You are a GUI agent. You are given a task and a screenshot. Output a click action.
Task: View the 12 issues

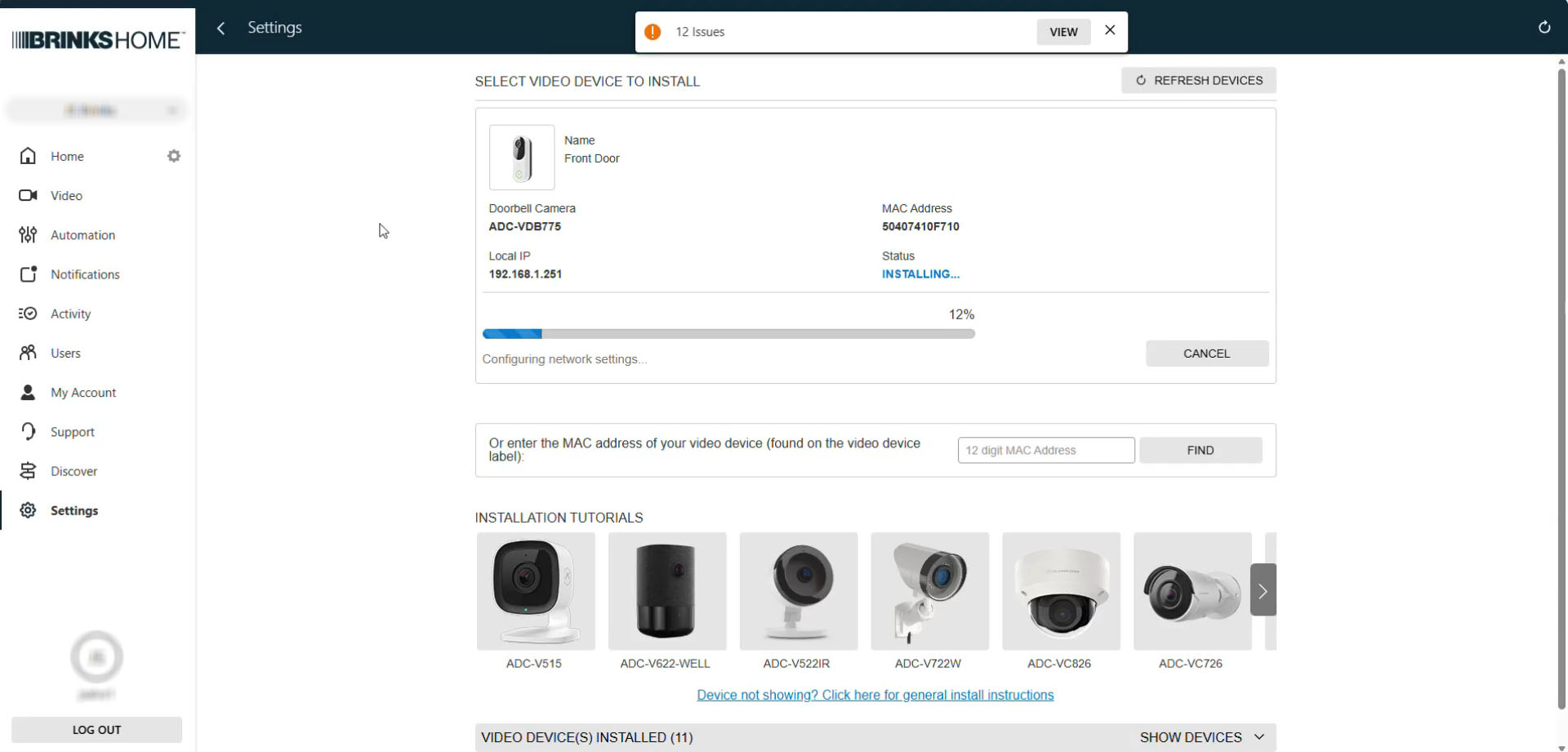click(x=1063, y=32)
